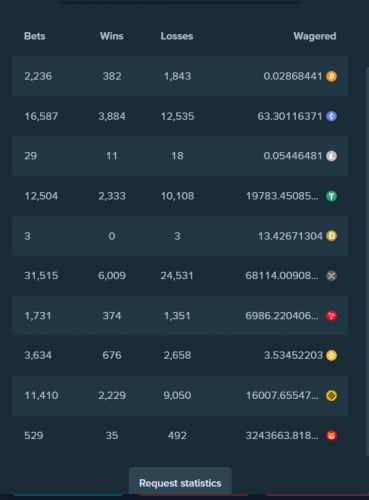Select the bets value 31,515
This screenshot has height=500, width=369.
point(41,276)
